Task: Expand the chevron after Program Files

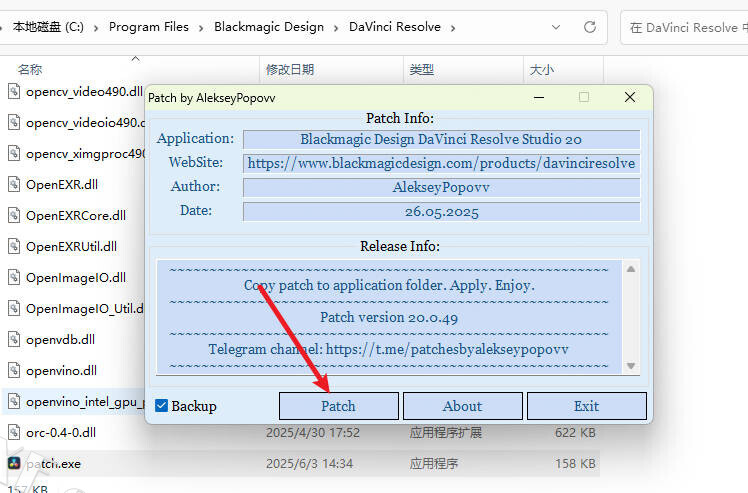Action: click(x=201, y=28)
